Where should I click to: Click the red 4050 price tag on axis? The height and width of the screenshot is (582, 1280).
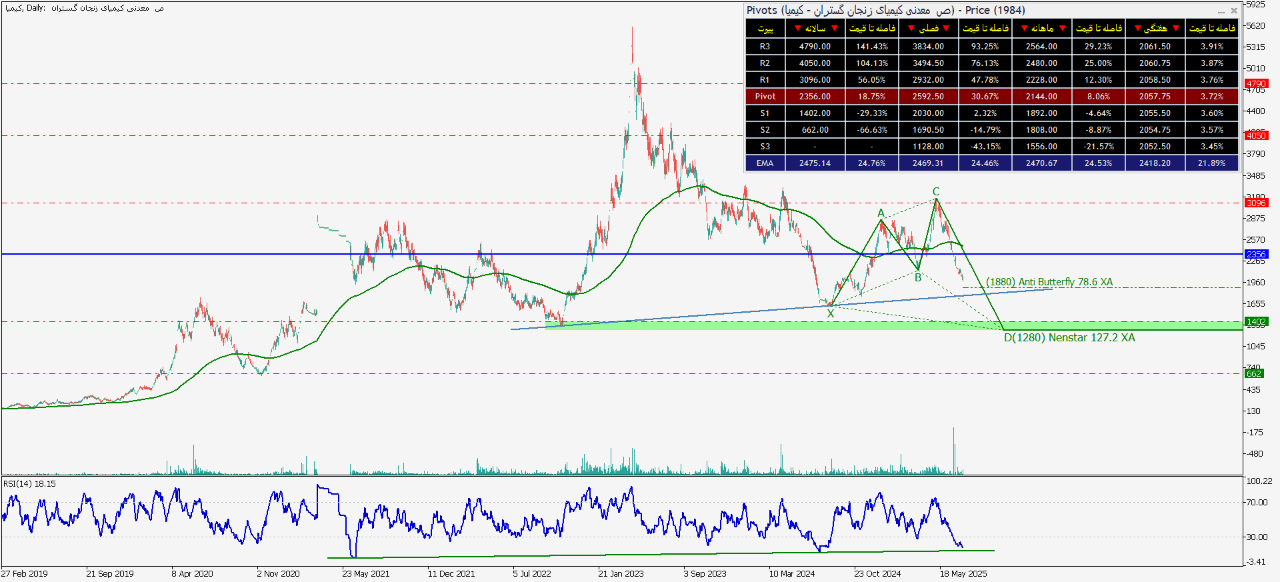point(1256,135)
